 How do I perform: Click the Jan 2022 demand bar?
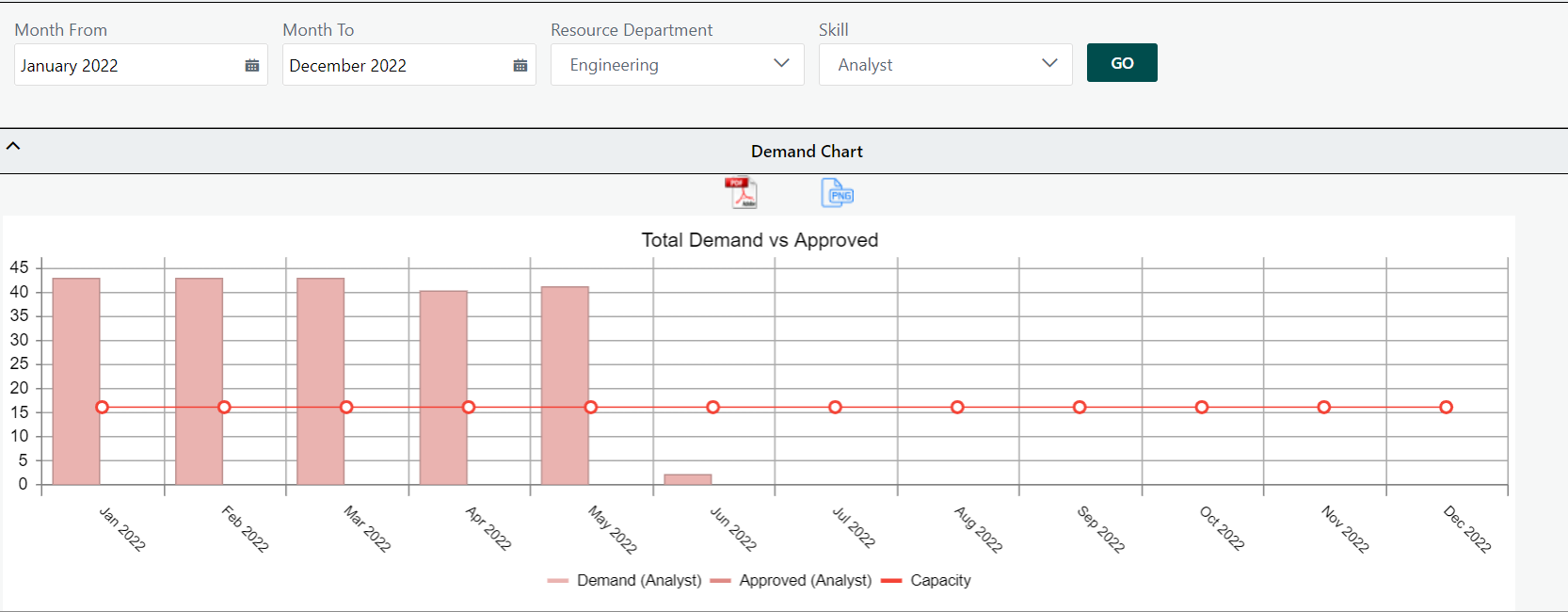pos(76,381)
